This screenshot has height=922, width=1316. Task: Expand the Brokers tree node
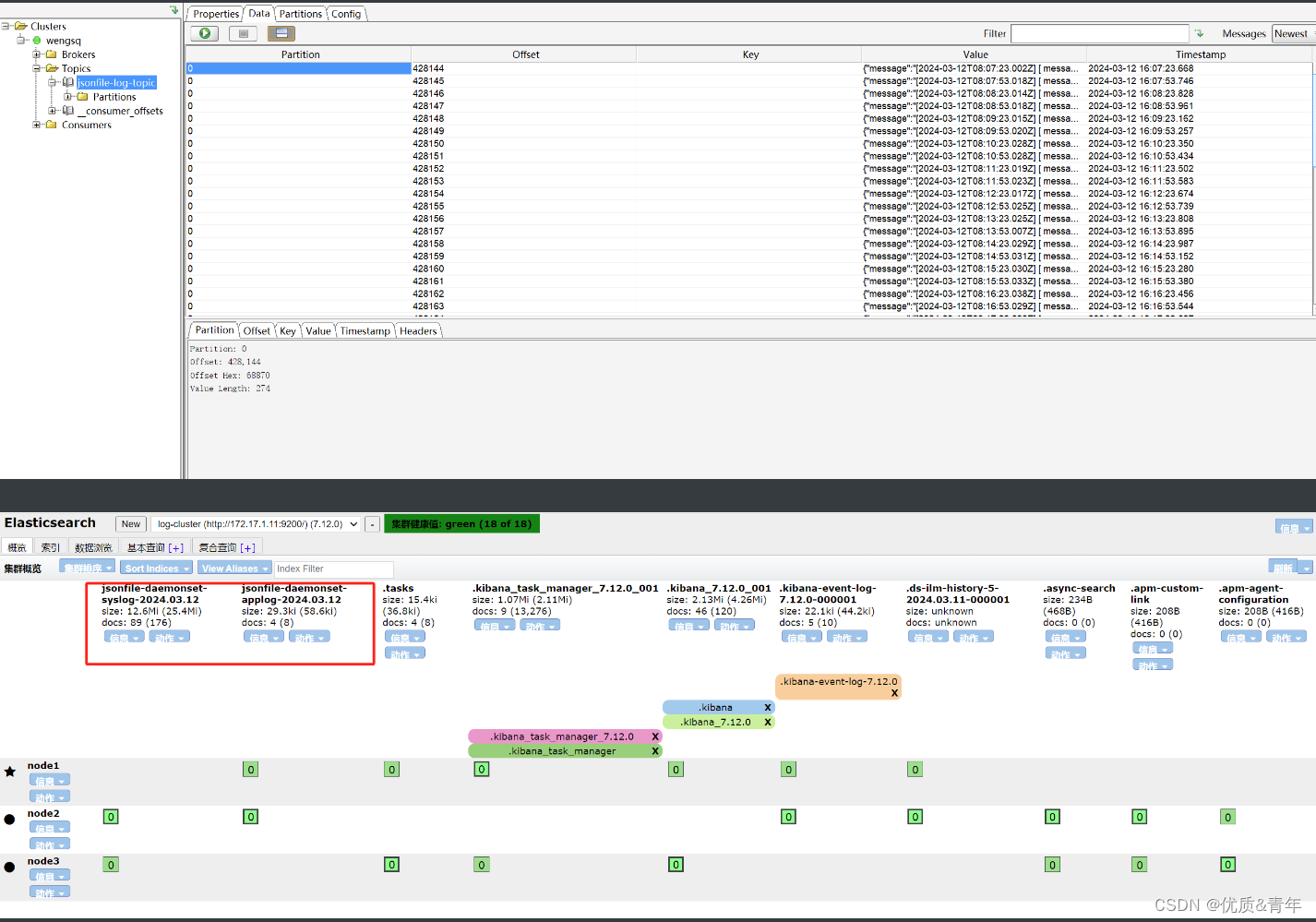[x=37, y=54]
